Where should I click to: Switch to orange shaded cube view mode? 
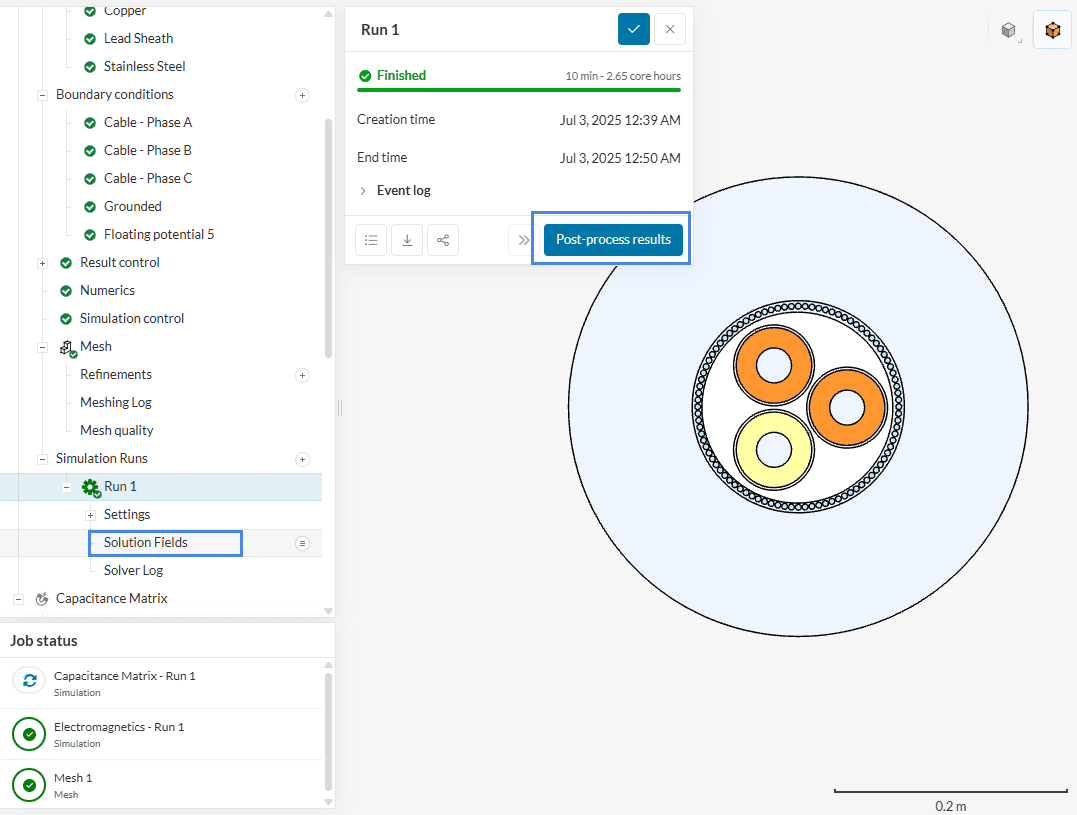(x=1052, y=31)
